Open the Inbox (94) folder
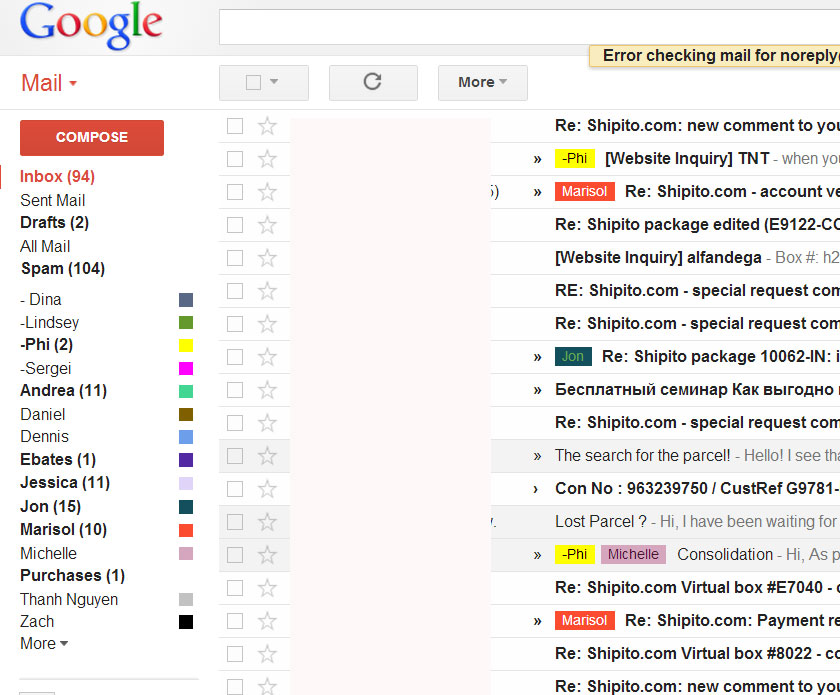Screen dimensions: 840x695 click(x=57, y=176)
